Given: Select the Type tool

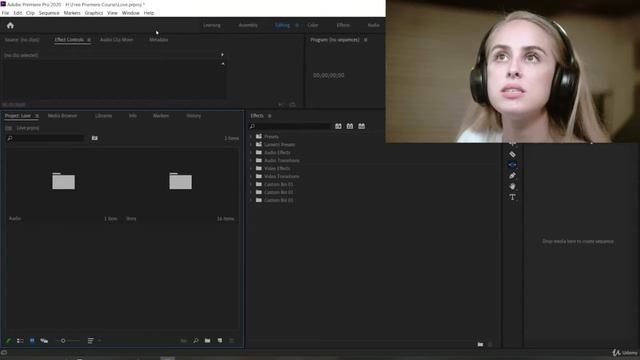Looking at the screenshot, I should (x=512, y=197).
